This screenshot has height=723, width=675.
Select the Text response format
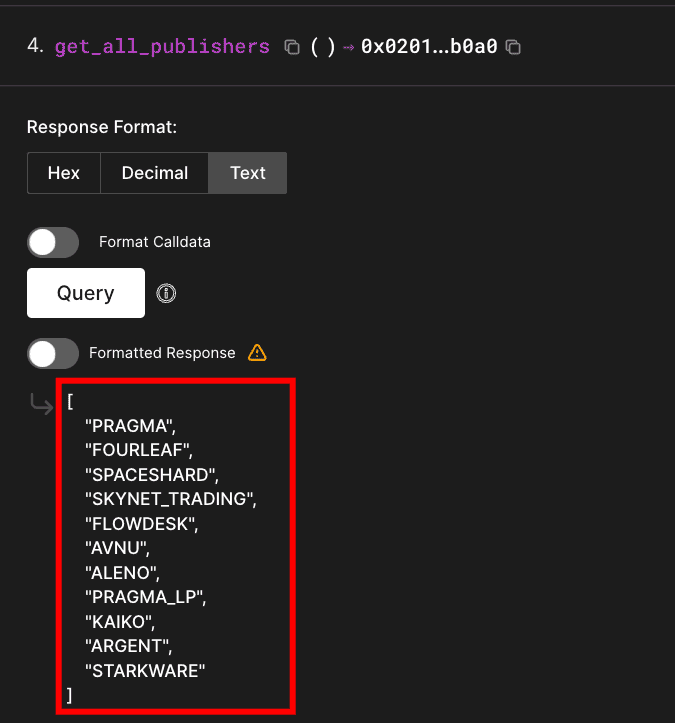(x=248, y=173)
